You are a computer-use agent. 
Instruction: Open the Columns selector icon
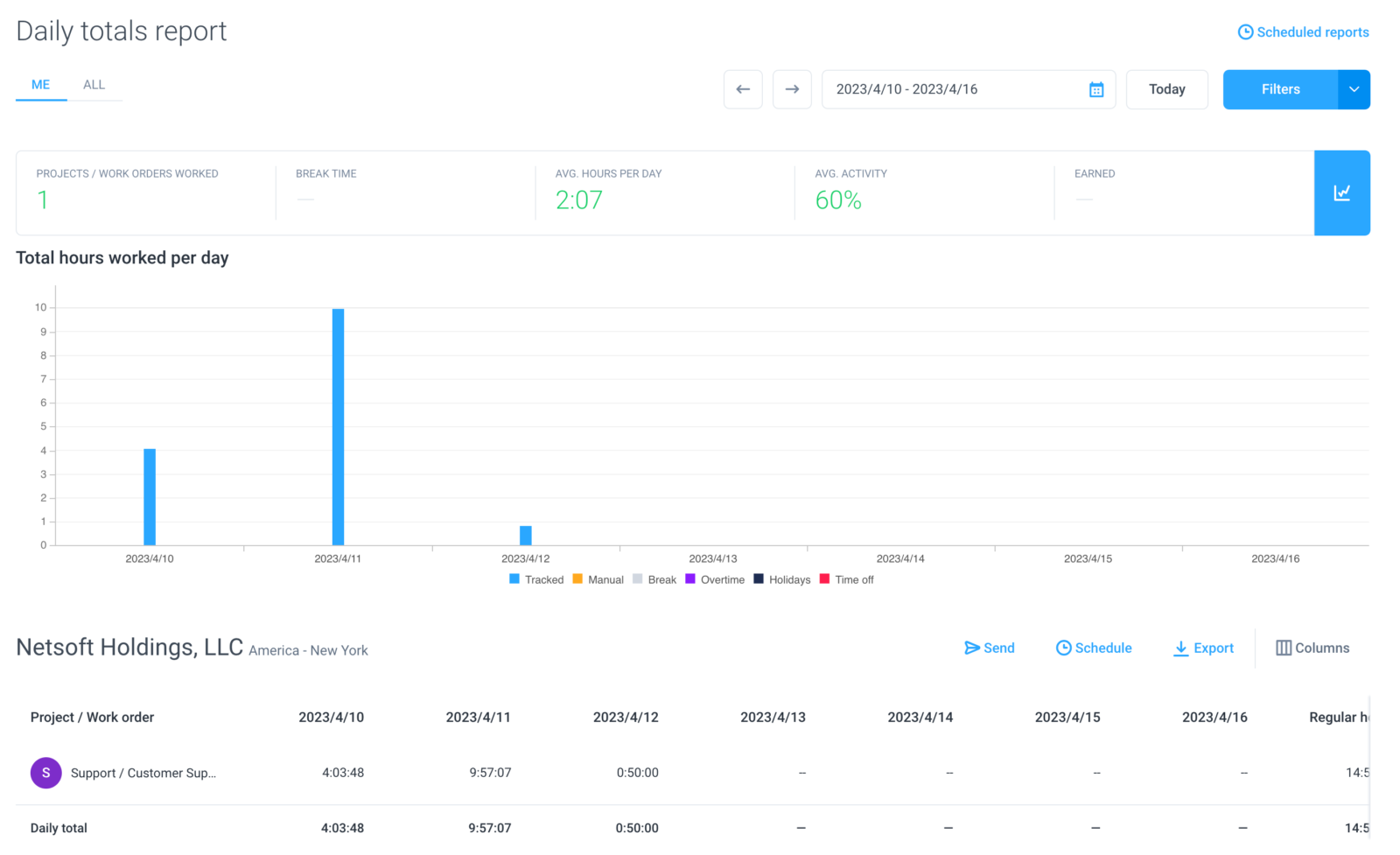click(1284, 648)
